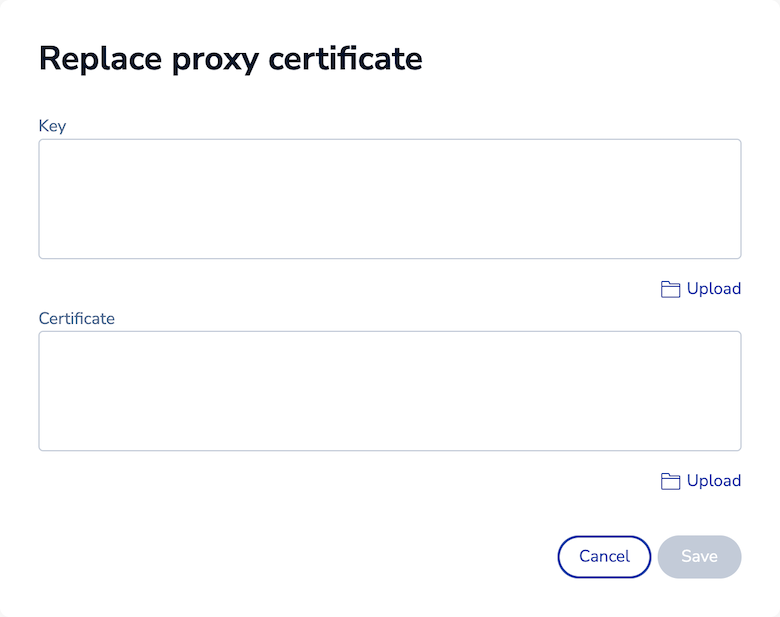780x617 pixels.
Task: Click the folder icon for Certificate upload
Action: (x=670, y=481)
